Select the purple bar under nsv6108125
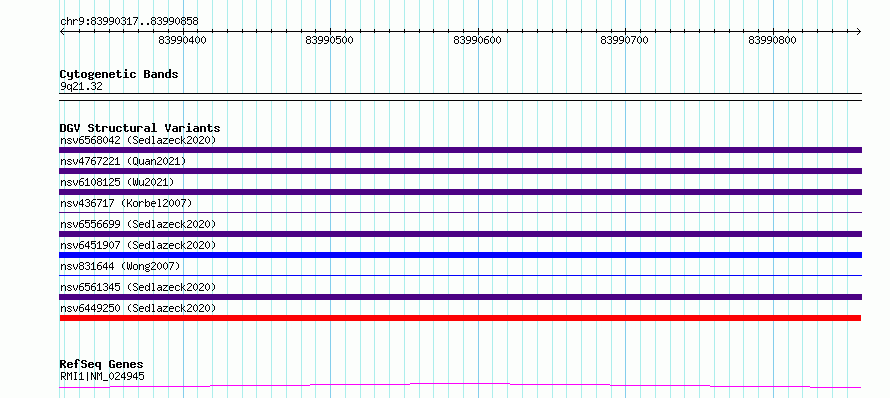This screenshot has width=890, height=398. pyautogui.click(x=460, y=192)
